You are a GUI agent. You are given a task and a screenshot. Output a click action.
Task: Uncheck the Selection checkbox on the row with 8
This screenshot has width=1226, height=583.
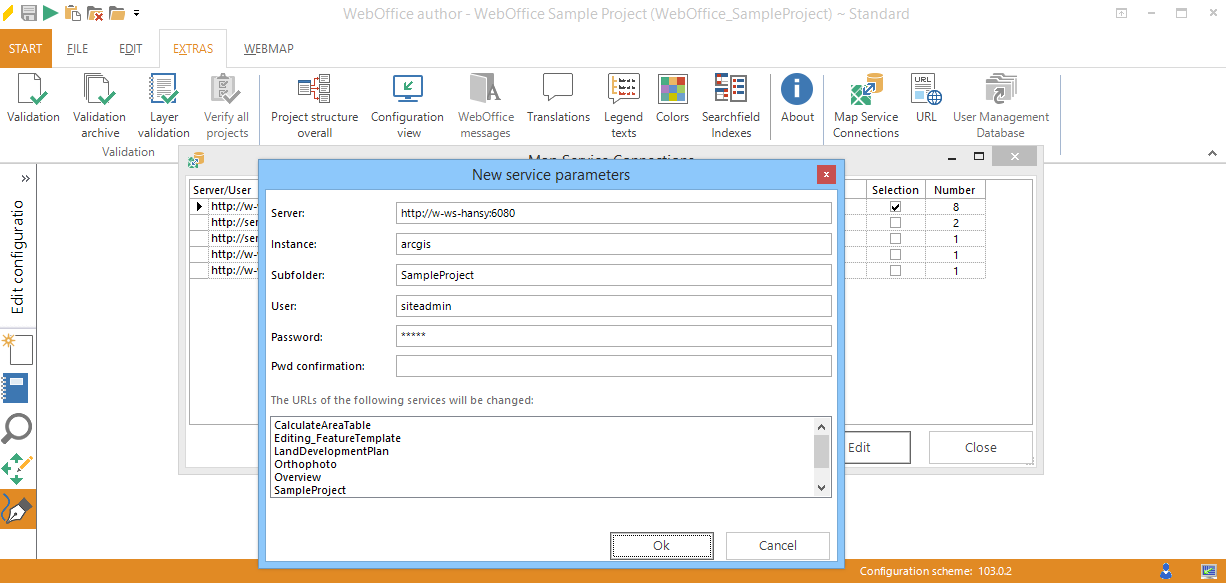point(895,205)
